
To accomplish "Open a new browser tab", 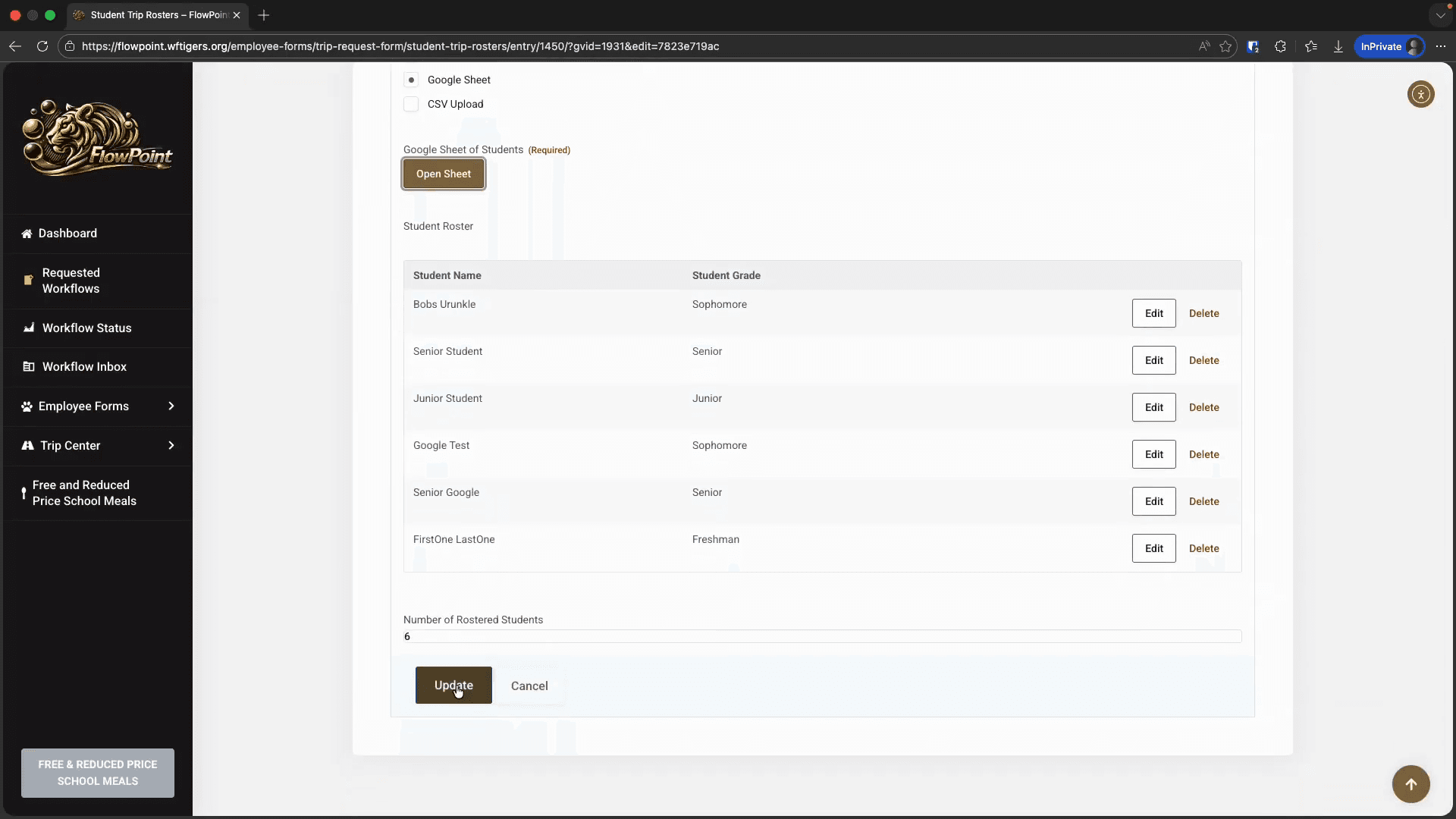I will [x=264, y=15].
